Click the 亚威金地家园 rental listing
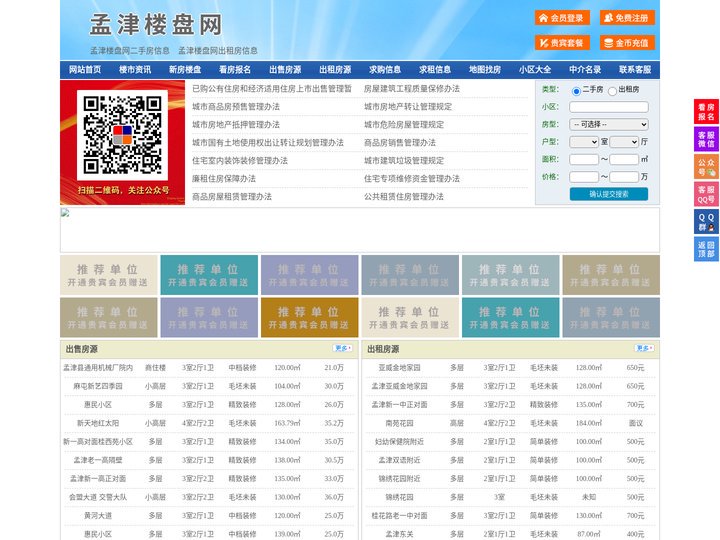The height and width of the screenshot is (540, 720). [x=399, y=367]
